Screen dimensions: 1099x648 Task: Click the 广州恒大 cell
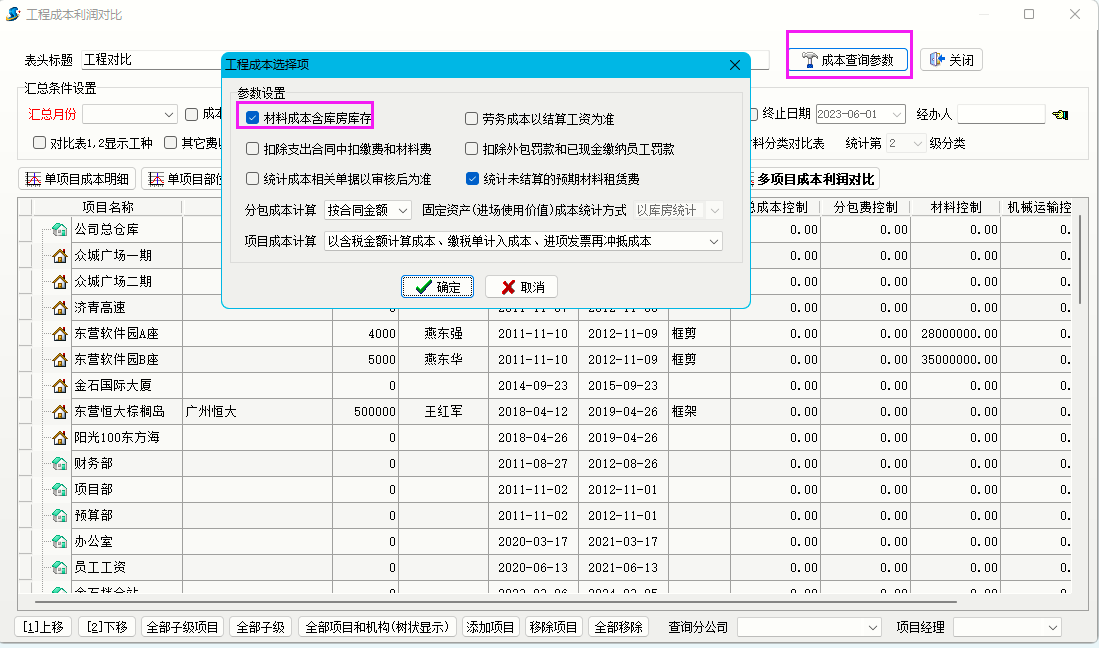(x=257, y=411)
